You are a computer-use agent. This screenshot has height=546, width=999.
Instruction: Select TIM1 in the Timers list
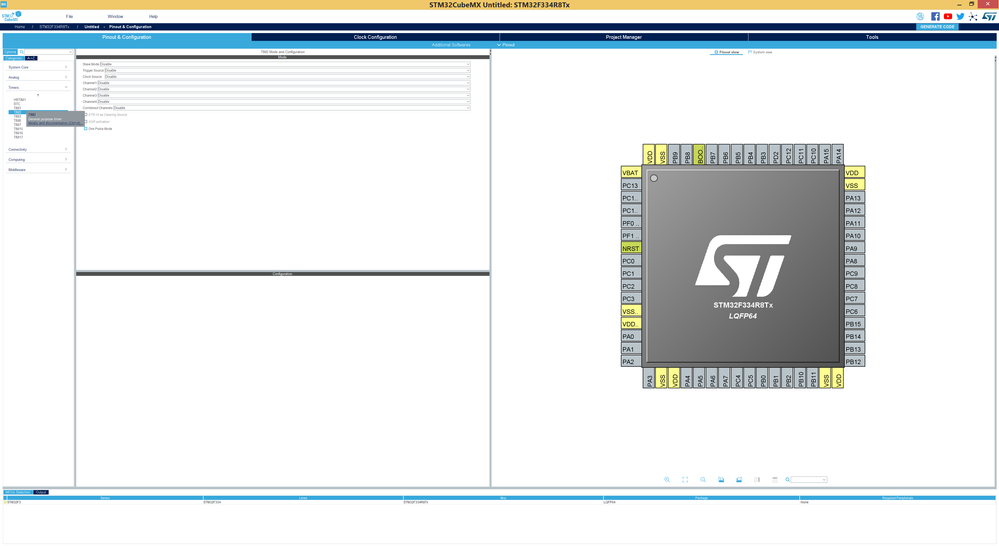(x=17, y=108)
